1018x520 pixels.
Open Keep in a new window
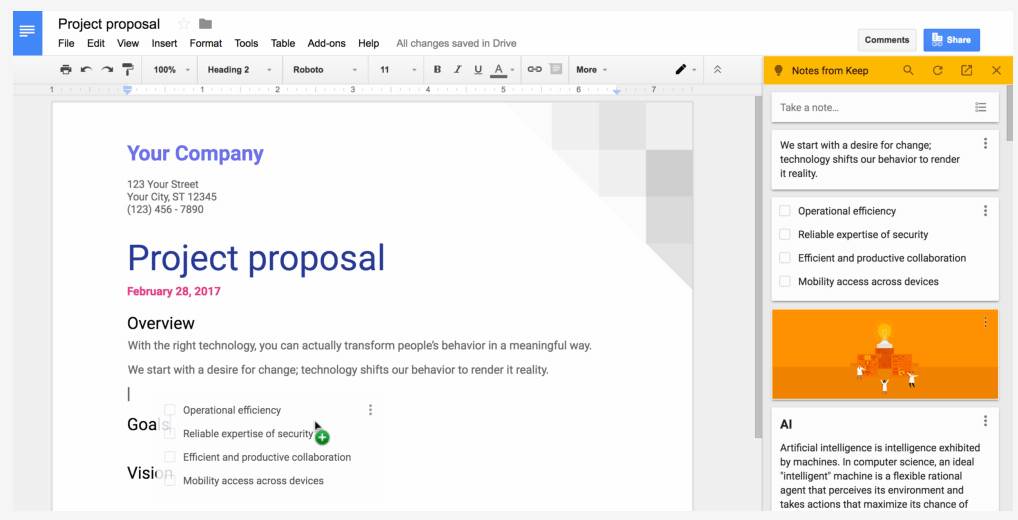[966, 70]
